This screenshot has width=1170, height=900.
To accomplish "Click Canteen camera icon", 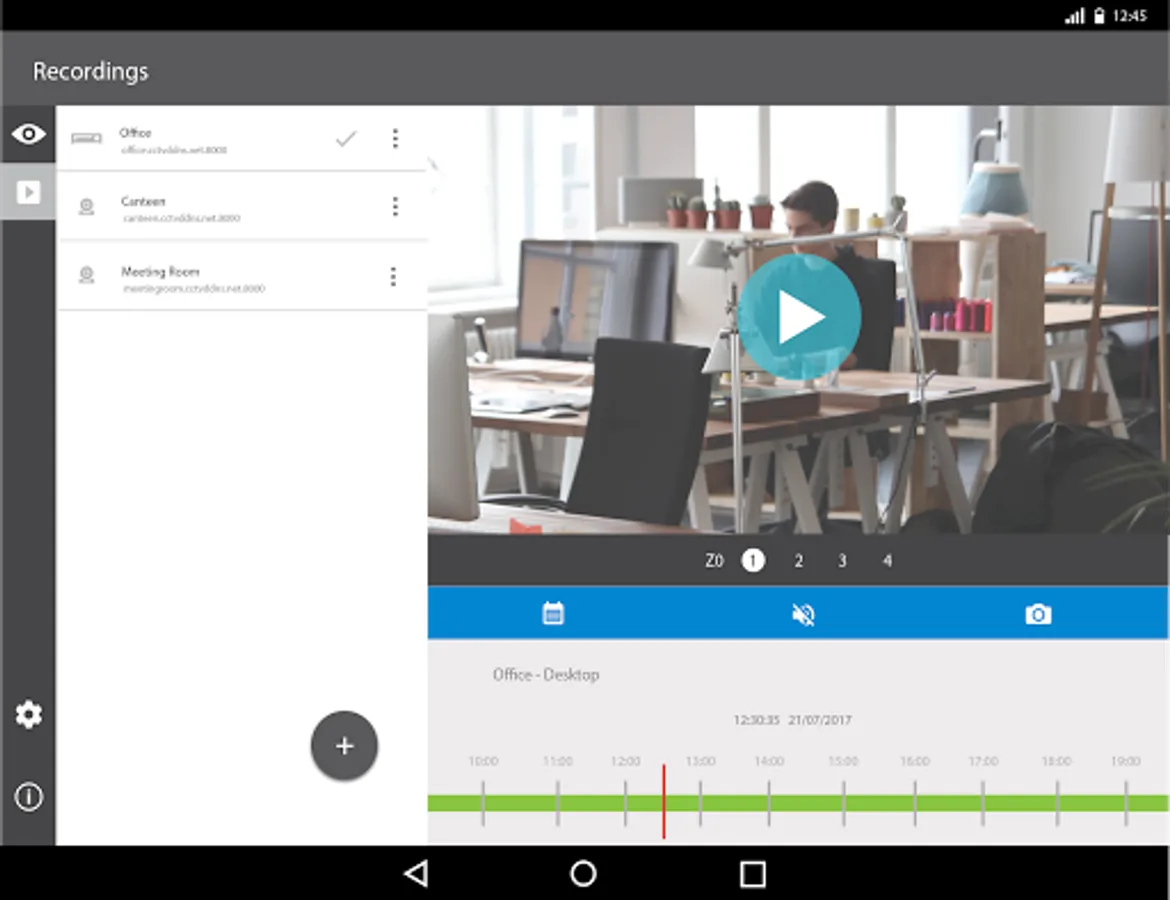I will pyautogui.click(x=87, y=207).
